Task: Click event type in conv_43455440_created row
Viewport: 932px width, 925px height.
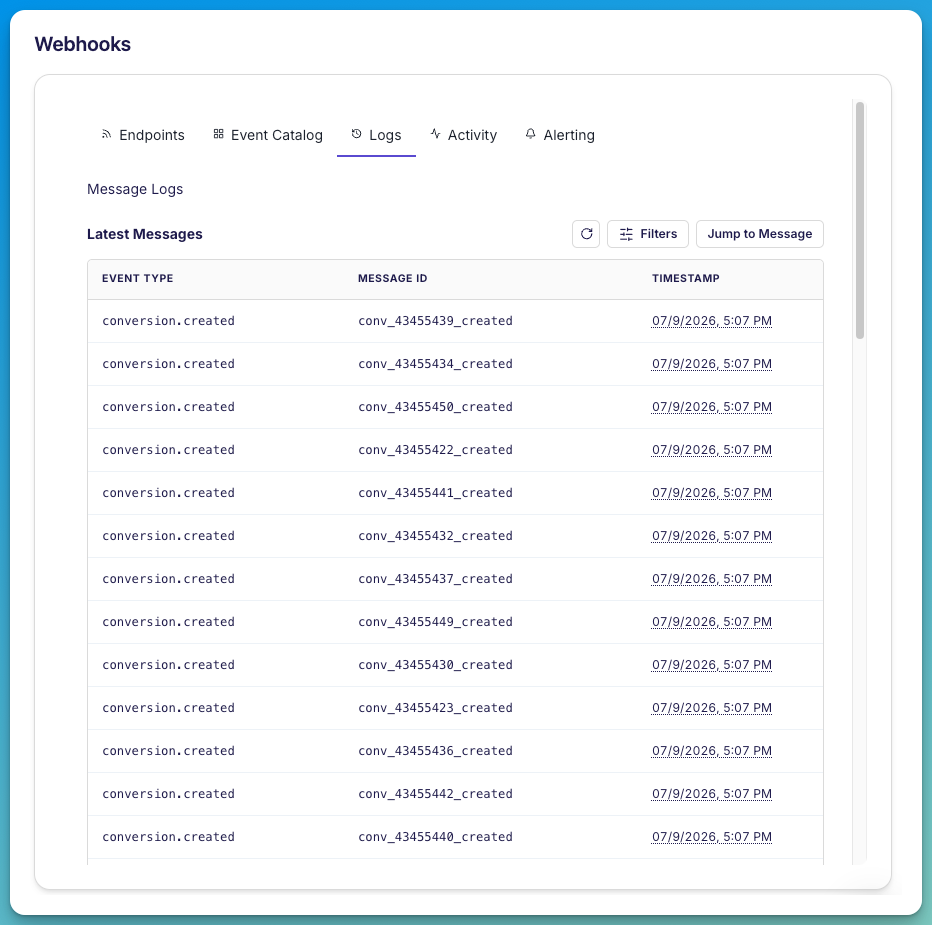Action: (x=168, y=837)
